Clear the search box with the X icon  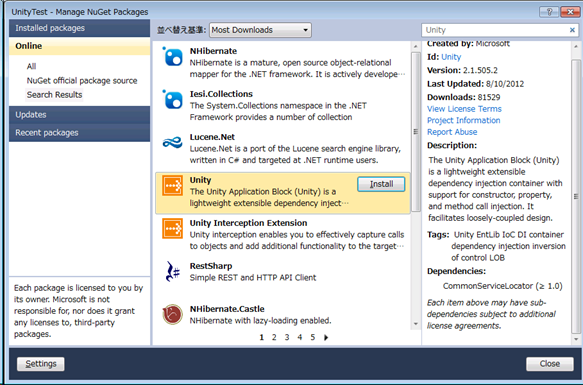[572, 30]
